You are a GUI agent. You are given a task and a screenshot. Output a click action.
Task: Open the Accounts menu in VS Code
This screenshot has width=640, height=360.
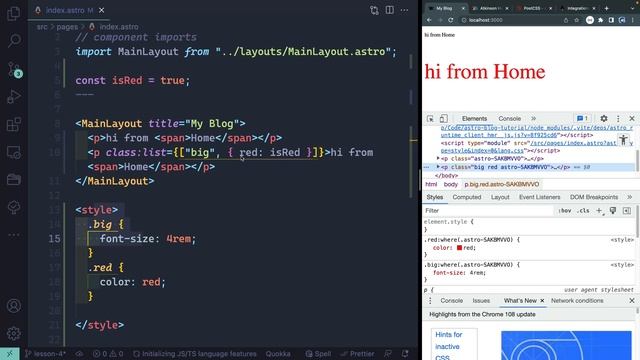click(14, 305)
